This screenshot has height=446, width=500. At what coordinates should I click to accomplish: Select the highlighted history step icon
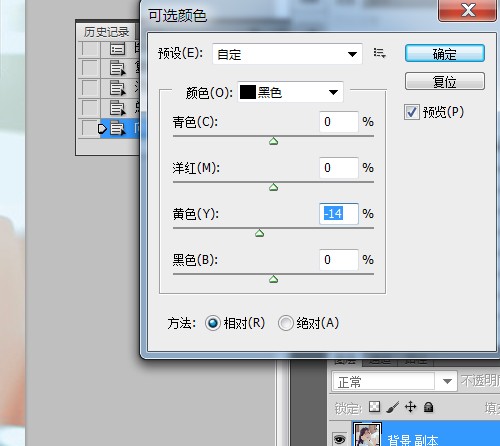118,129
